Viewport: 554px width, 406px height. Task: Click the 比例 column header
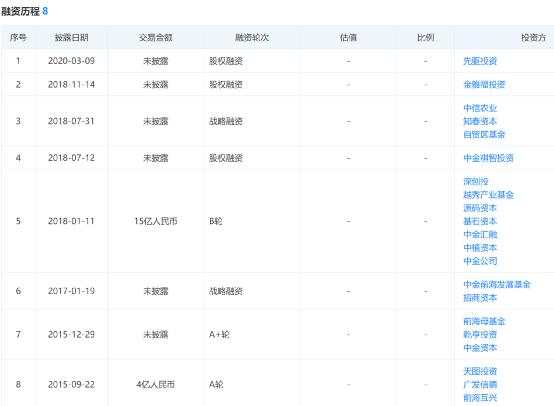(425, 37)
